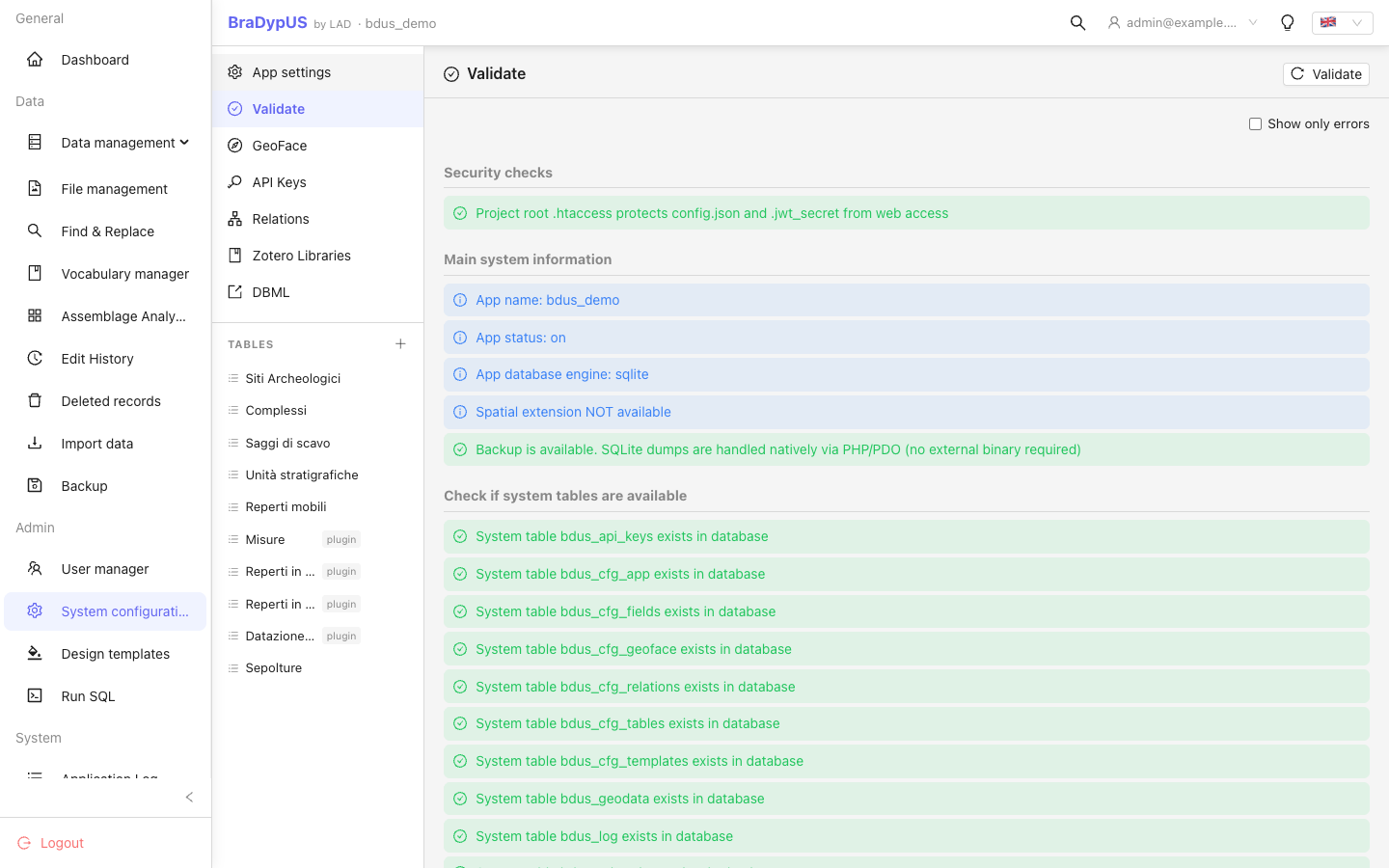The height and width of the screenshot is (868, 1389).
Task: Click the Assemblage Analysis grid icon
Action: click(35, 316)
